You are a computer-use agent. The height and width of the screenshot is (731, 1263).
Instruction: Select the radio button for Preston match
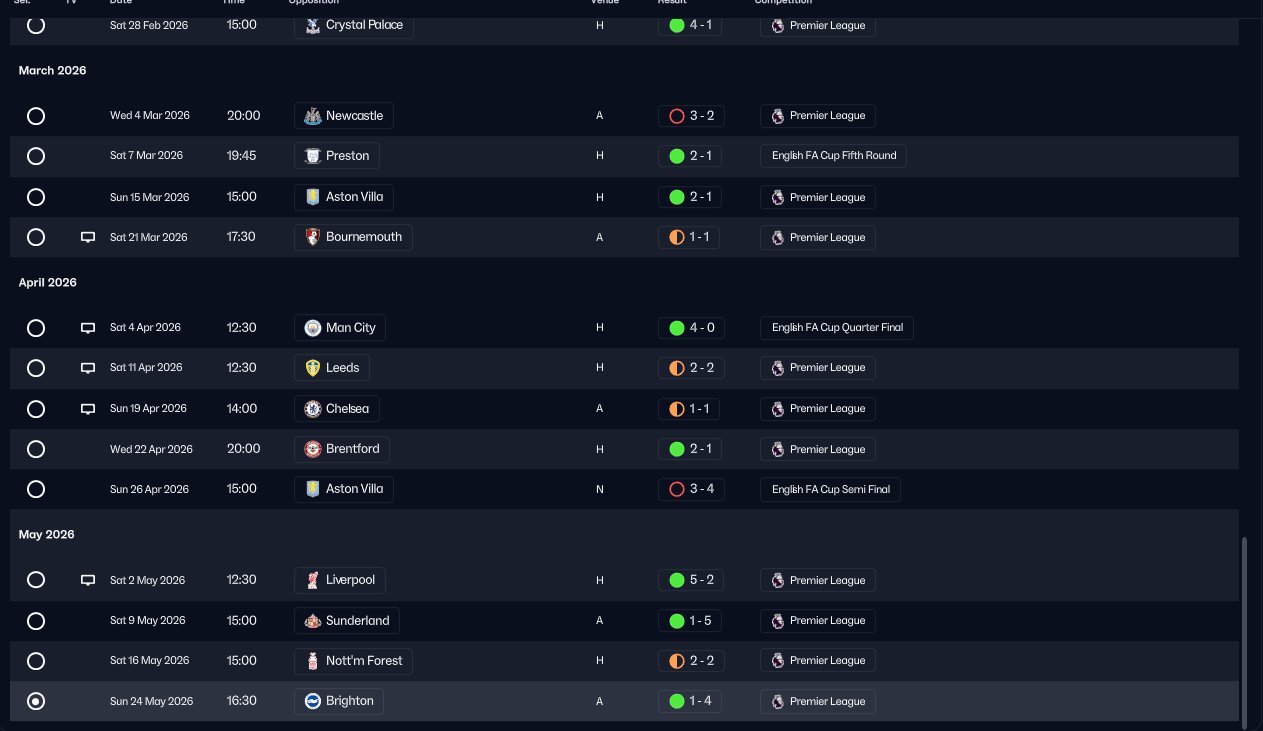[x=36, y=156]
